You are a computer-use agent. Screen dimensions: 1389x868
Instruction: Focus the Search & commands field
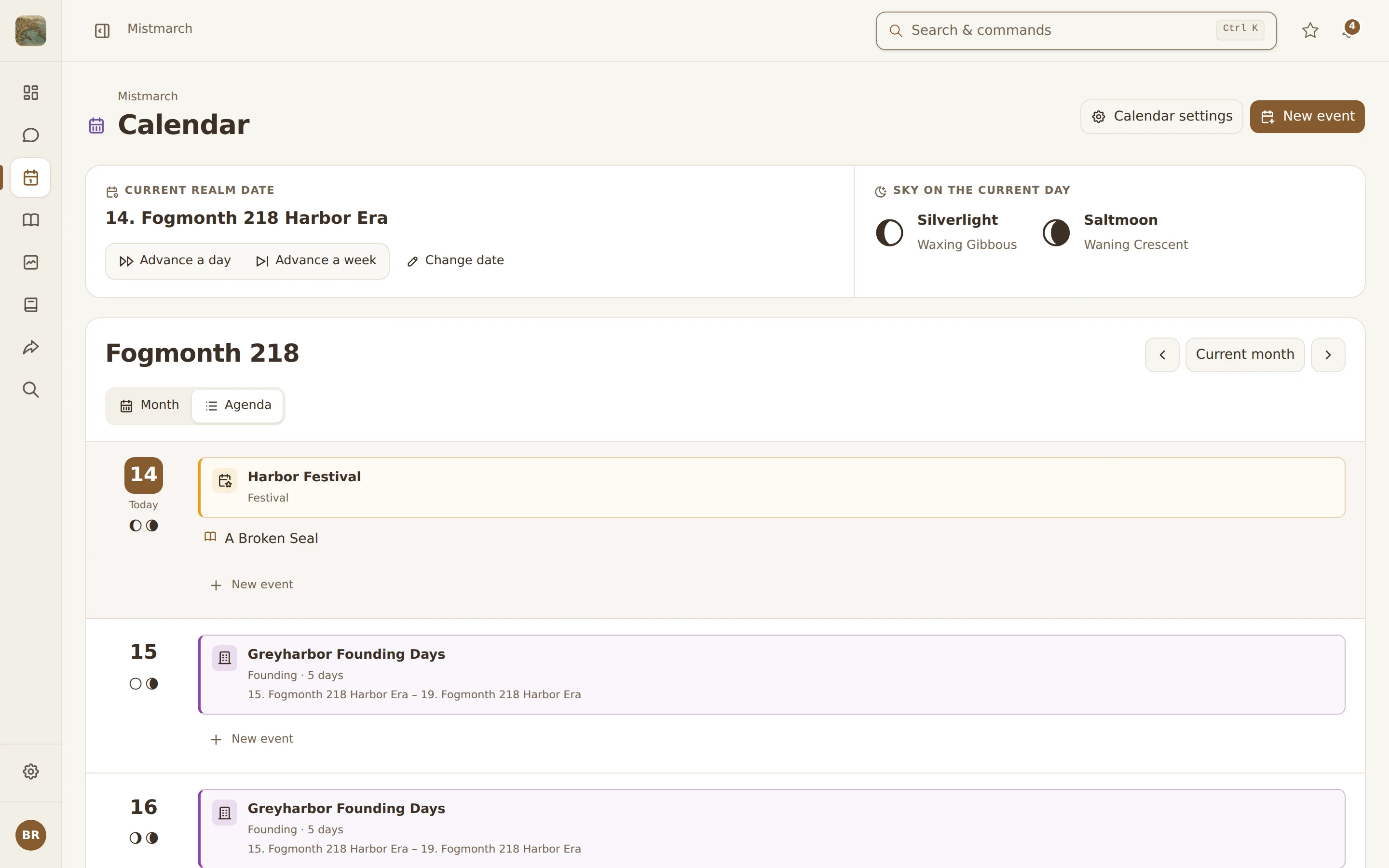click(1076, 30)
